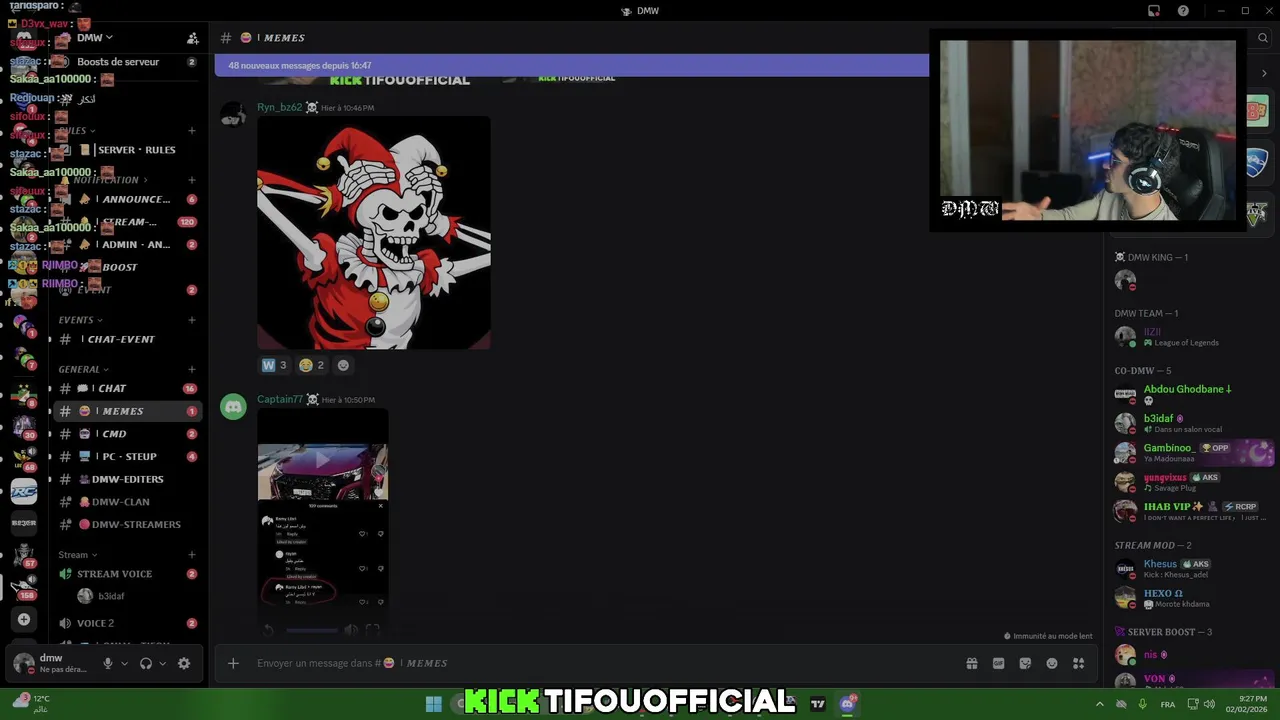Image resolution: width=1280 pixels, height=720 pixels.
Task: Collapse the GENERAL category
Action: coord(83,369)
